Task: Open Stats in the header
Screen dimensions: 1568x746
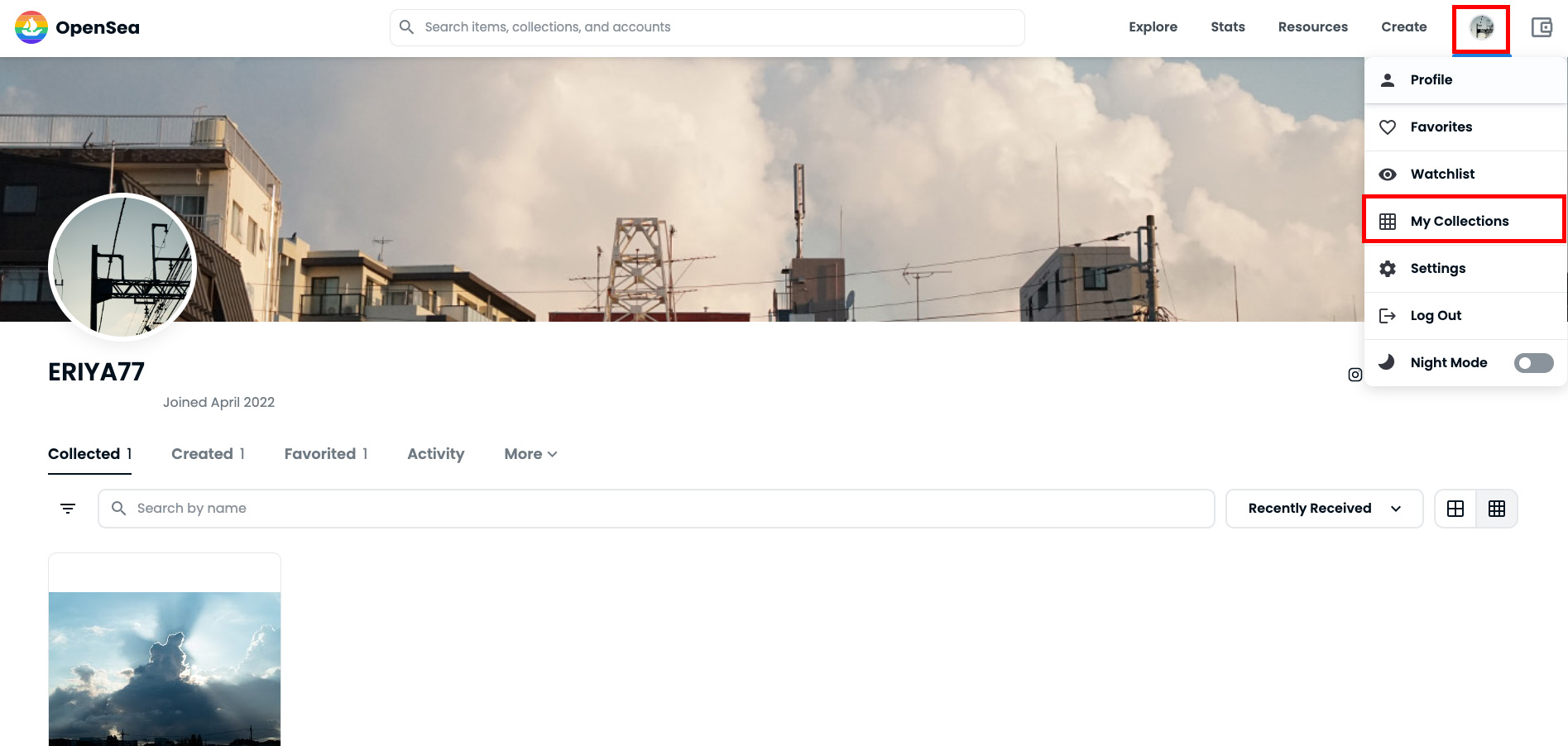Action: (x=1228, y=27)
